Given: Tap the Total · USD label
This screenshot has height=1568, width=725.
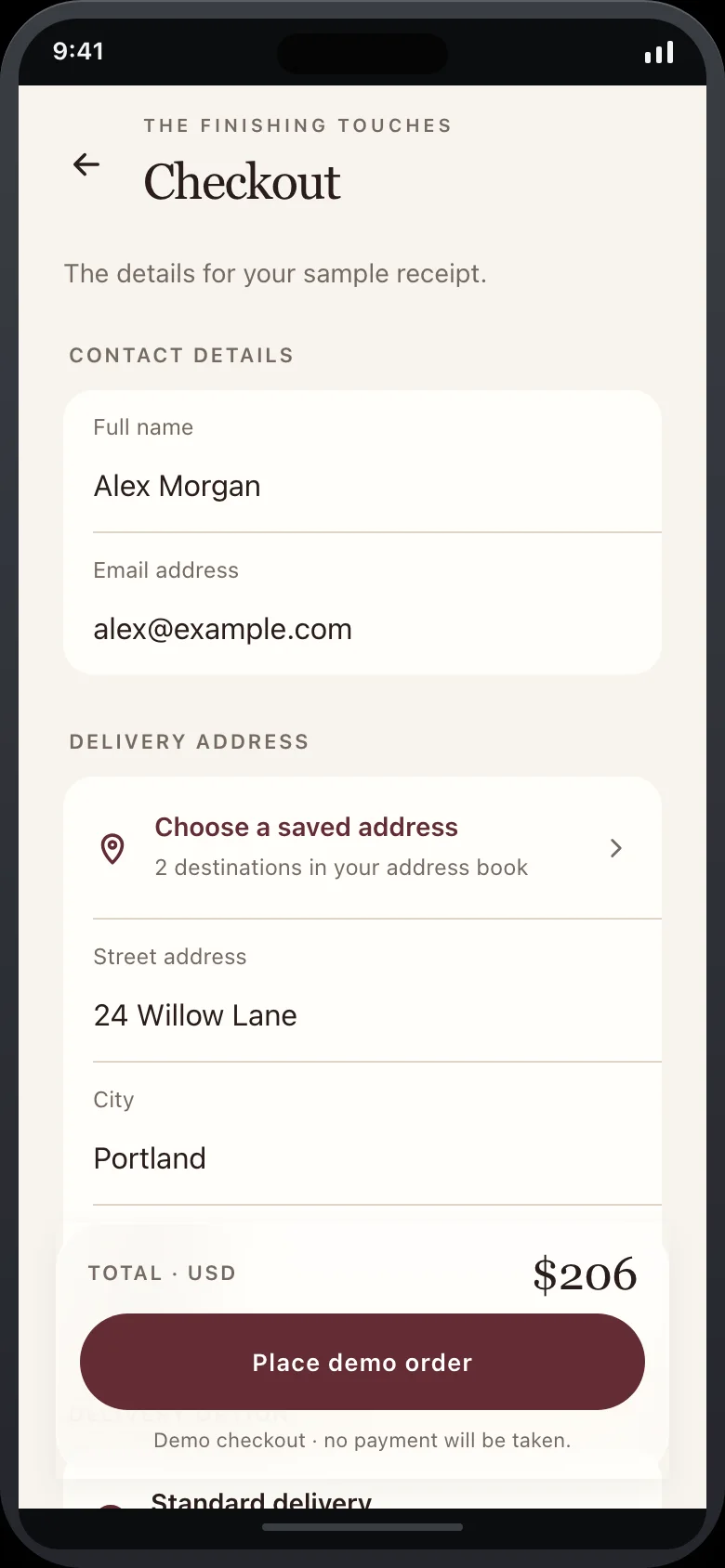Looking at the screenshot, I should click(162, 1273).
